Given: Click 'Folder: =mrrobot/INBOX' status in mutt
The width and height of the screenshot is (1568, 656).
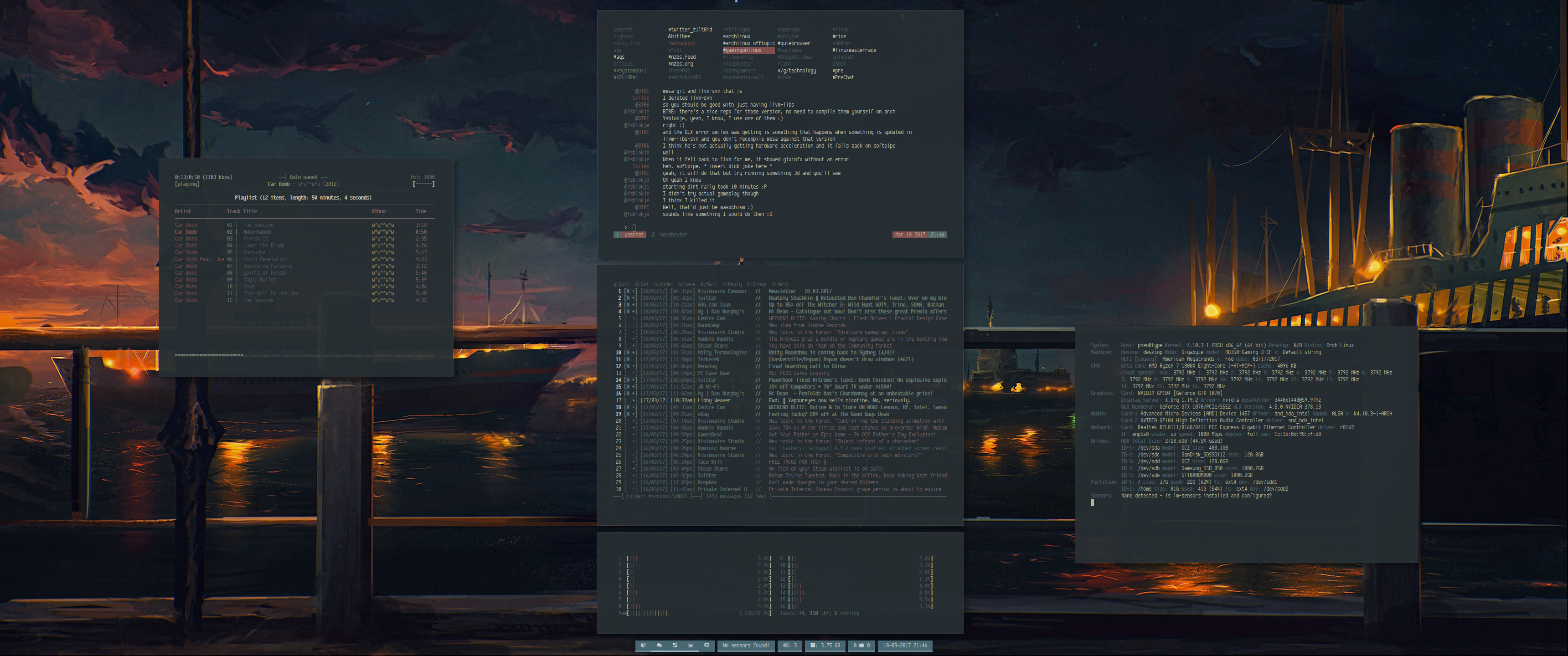Looking at the screenshot, I should tap(656, 497).
